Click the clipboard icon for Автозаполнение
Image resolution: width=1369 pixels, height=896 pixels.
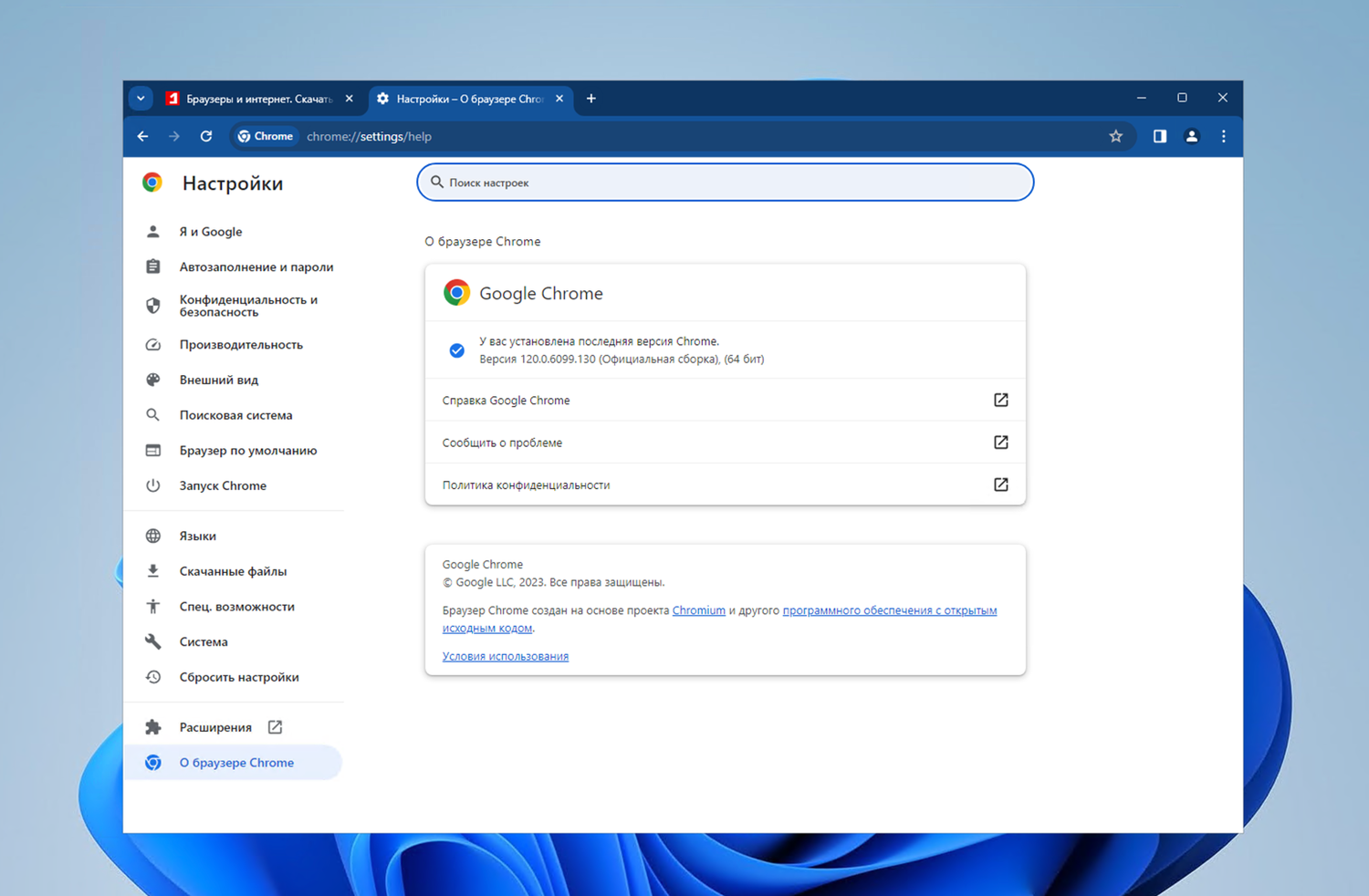pos(153,267)
